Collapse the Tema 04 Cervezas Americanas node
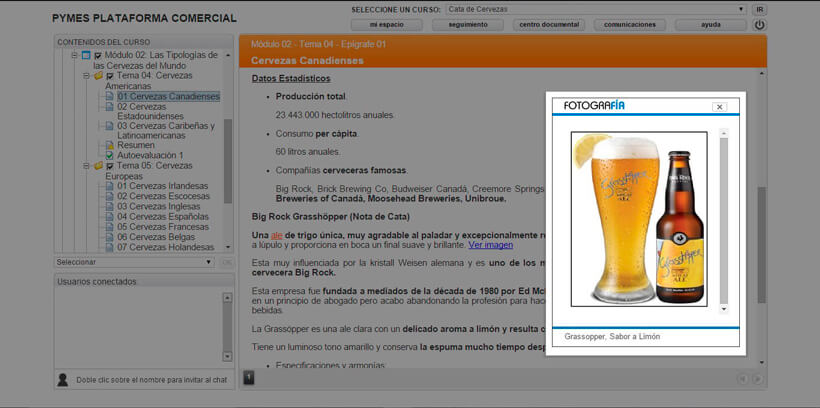This screenshot has width=820, height=408. coord(86,76)
